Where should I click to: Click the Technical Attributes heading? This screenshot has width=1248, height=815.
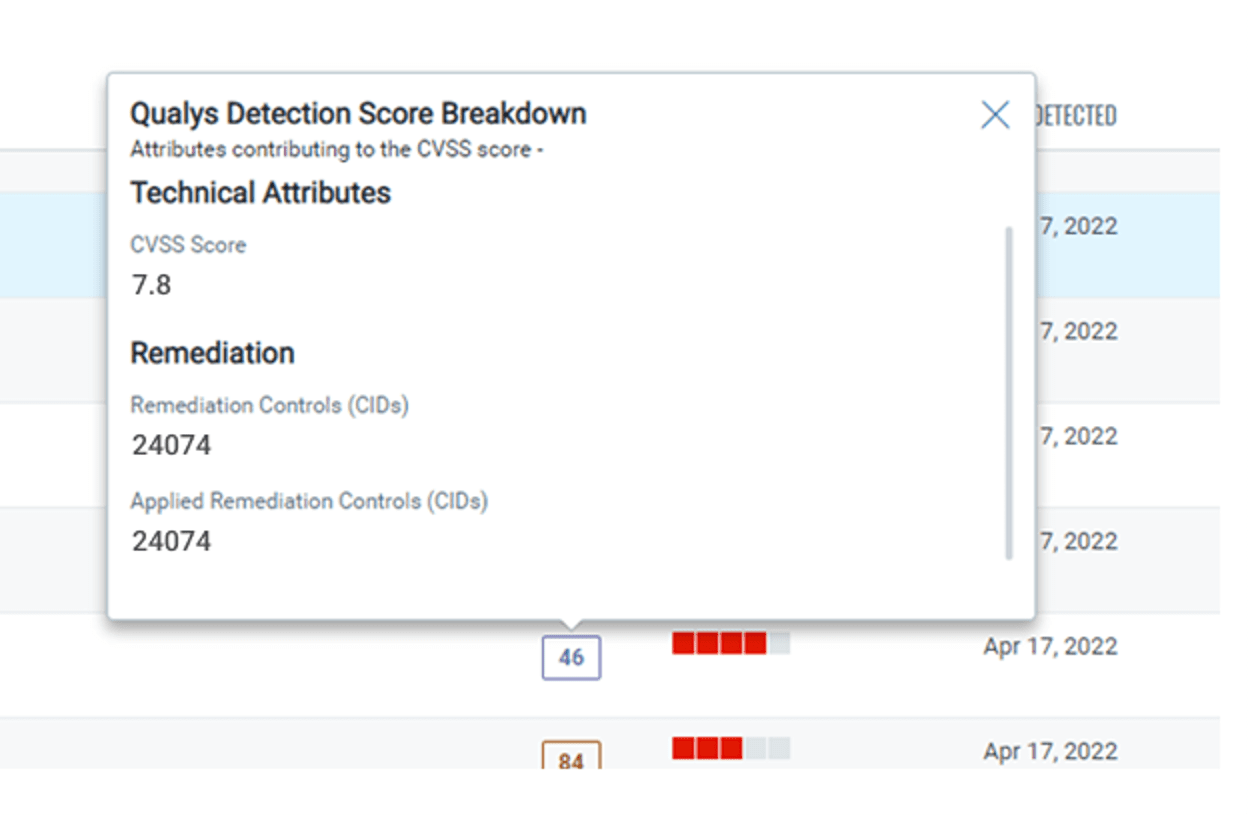click(x=260, y=192)
